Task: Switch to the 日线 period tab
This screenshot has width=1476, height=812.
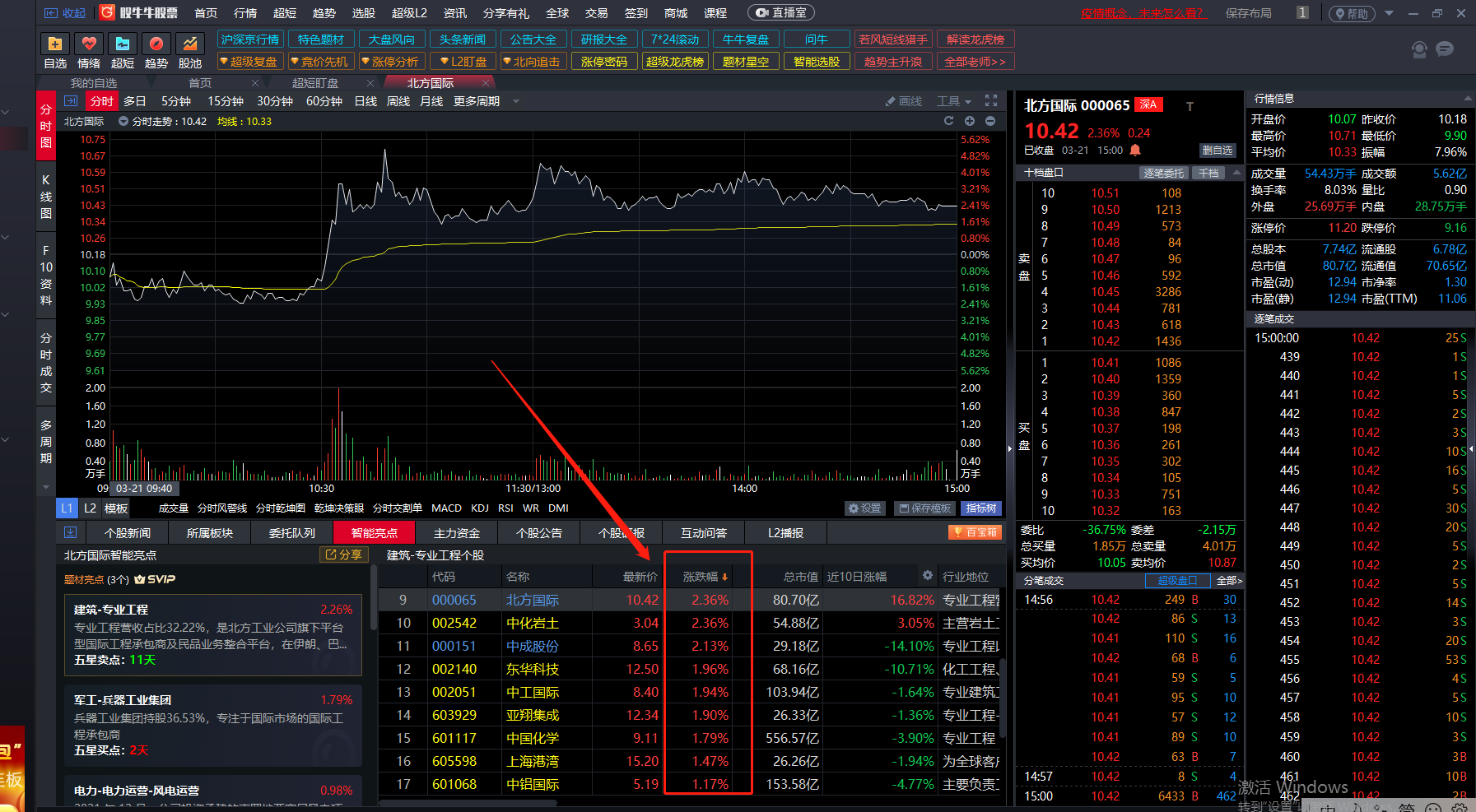Action: point(366,101)
